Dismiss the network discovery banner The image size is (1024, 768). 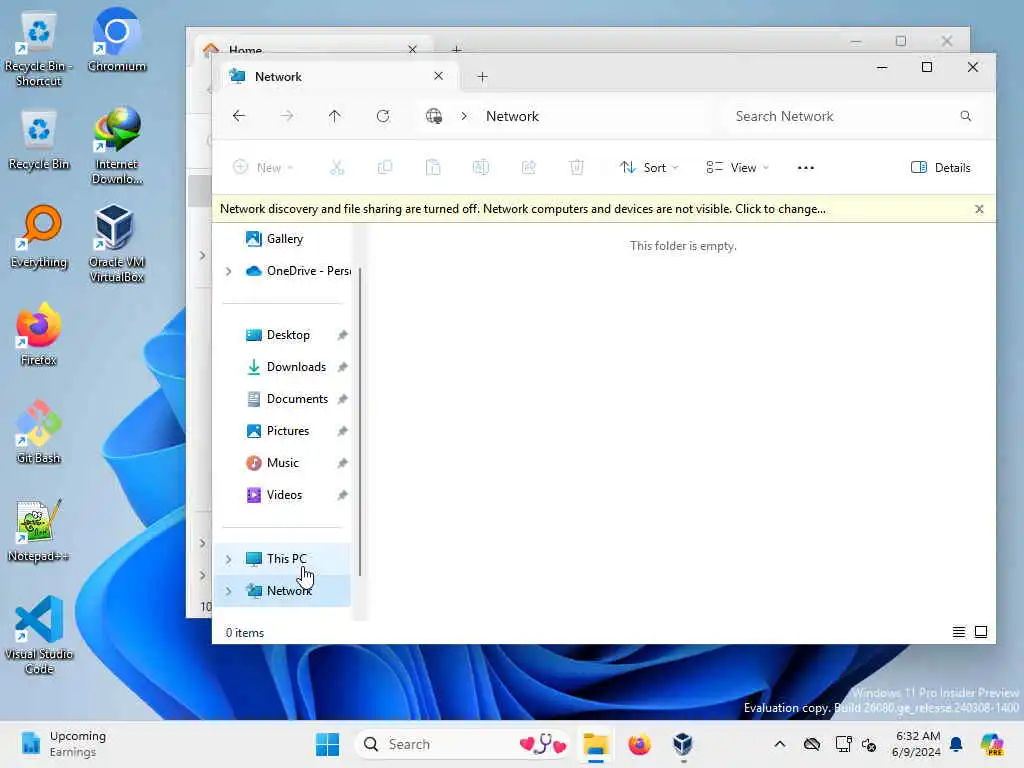979,209
